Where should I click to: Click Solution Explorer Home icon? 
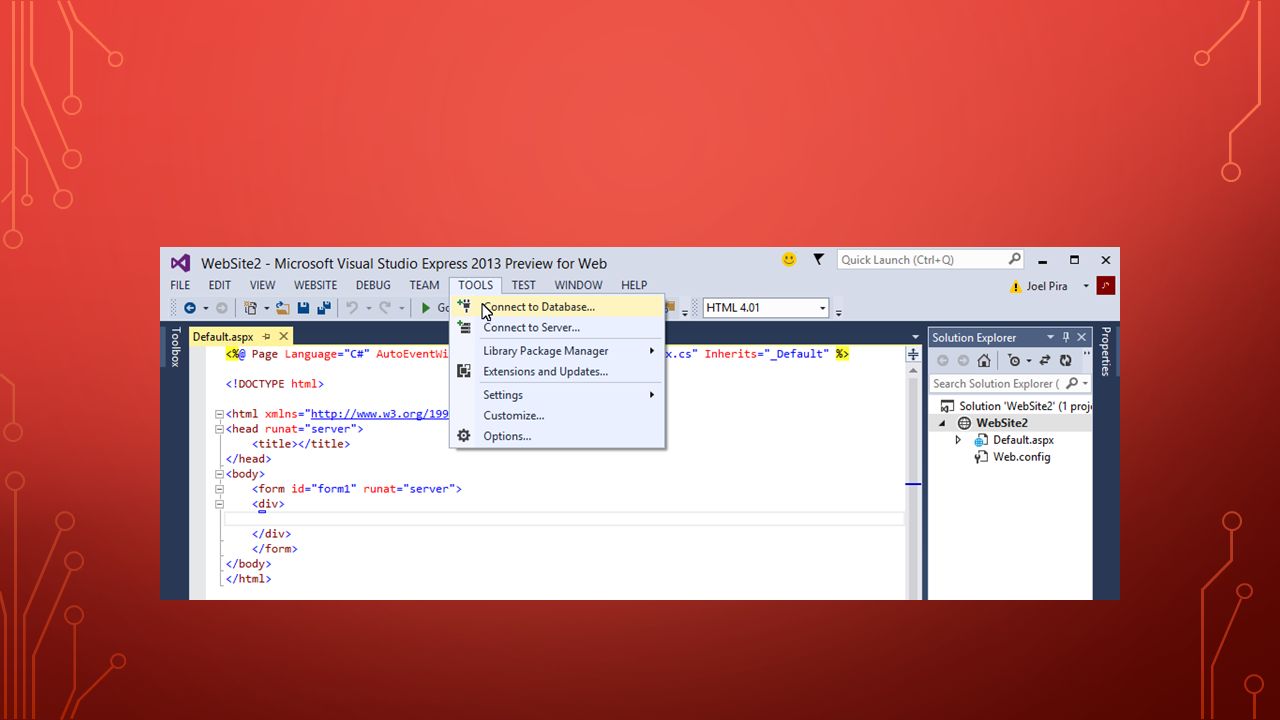point(984,361)
